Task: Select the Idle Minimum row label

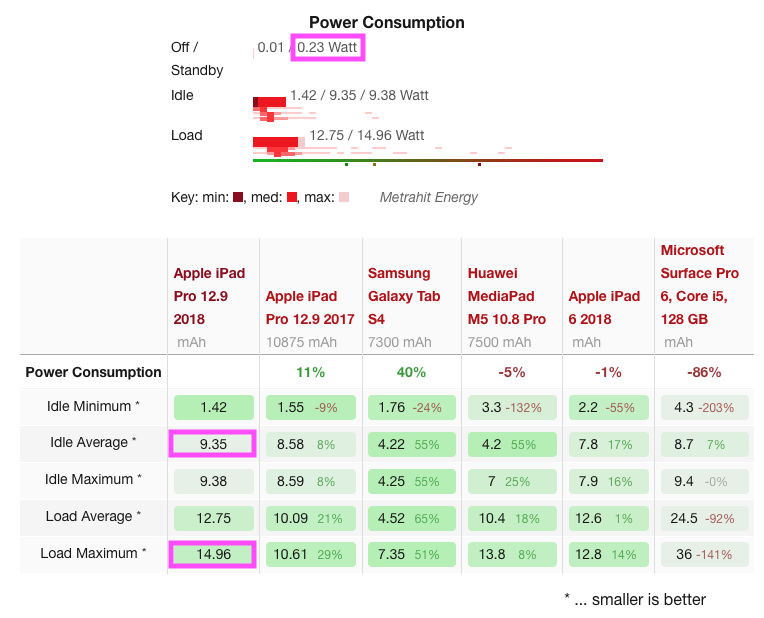Action: (93, 406)
